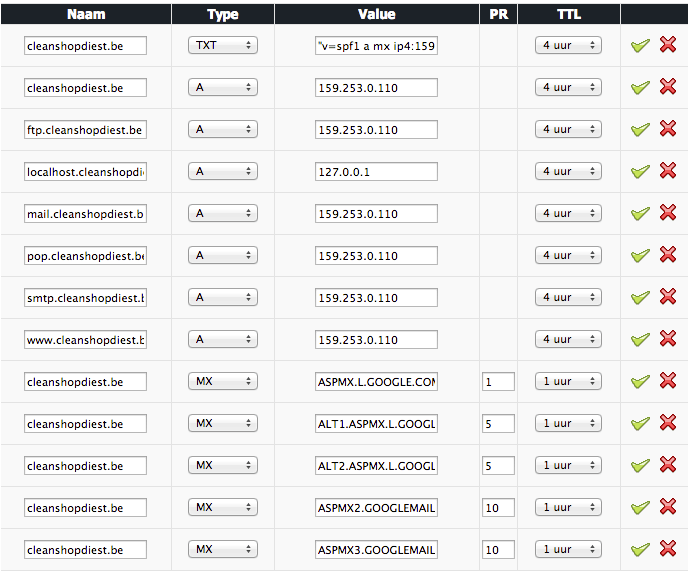Remove the ftp.cleanshopdiest.be record
This screenshot has width=695, height=576.
click(x=668, y=128)
